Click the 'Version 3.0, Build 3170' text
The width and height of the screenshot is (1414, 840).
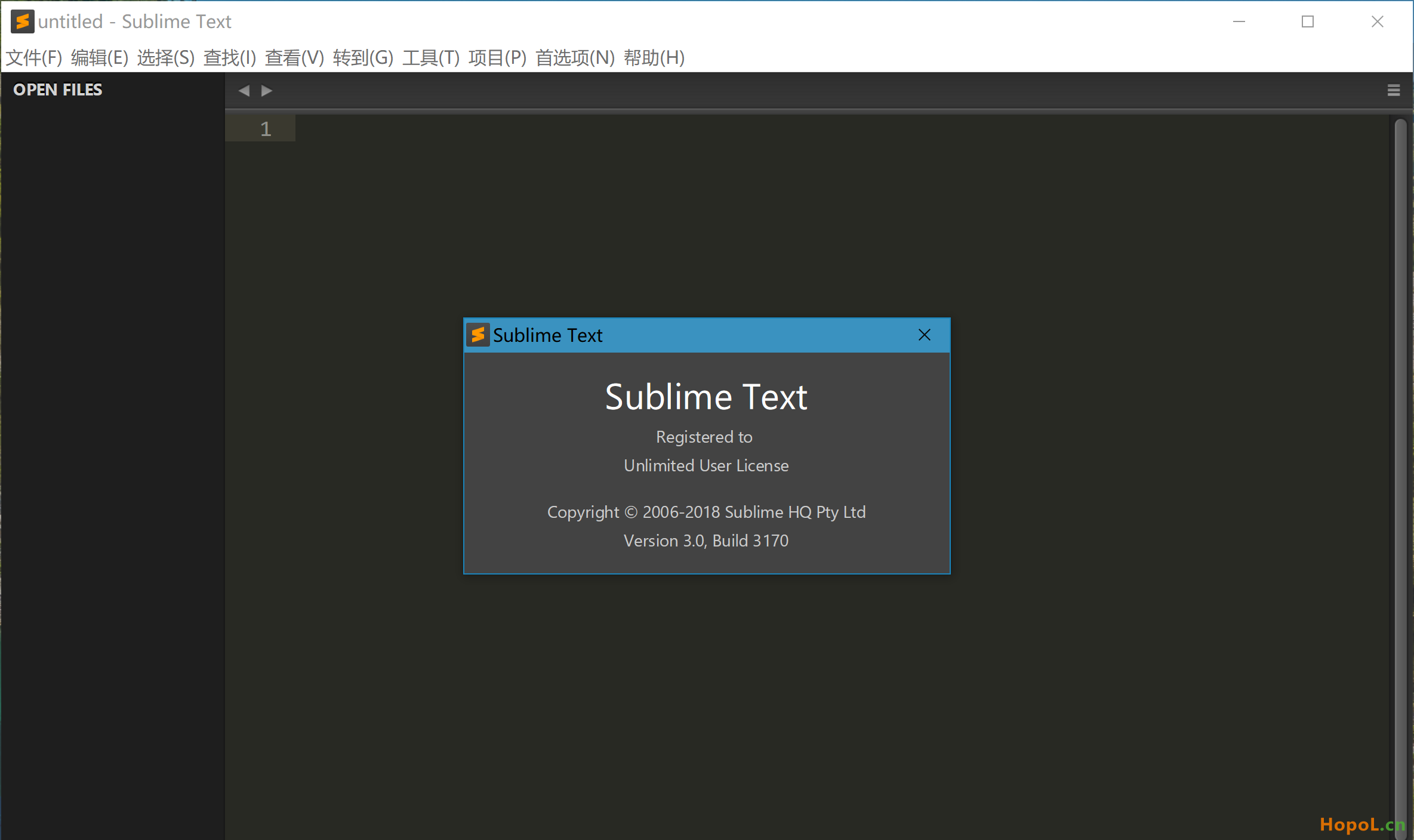click(x=706, y=541)
